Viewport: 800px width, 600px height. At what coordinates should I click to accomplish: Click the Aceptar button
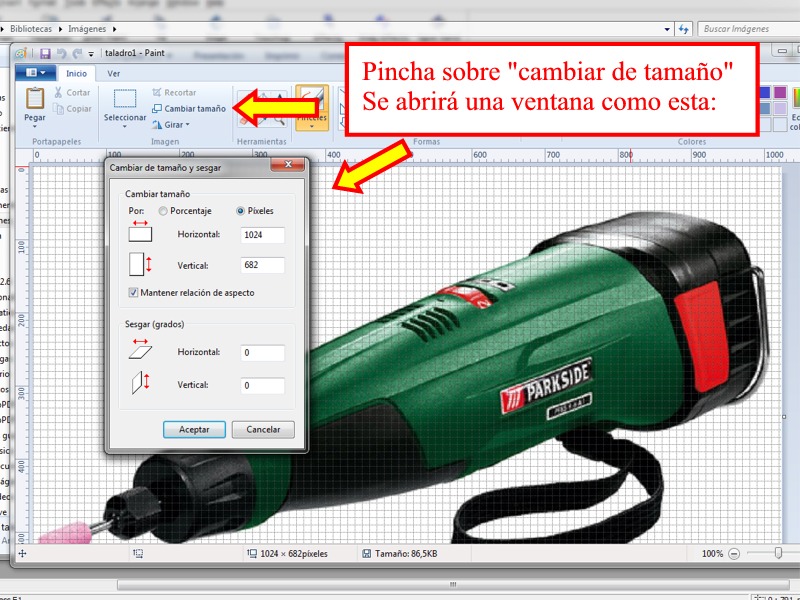pyautogui.click(x=194, y=429)
